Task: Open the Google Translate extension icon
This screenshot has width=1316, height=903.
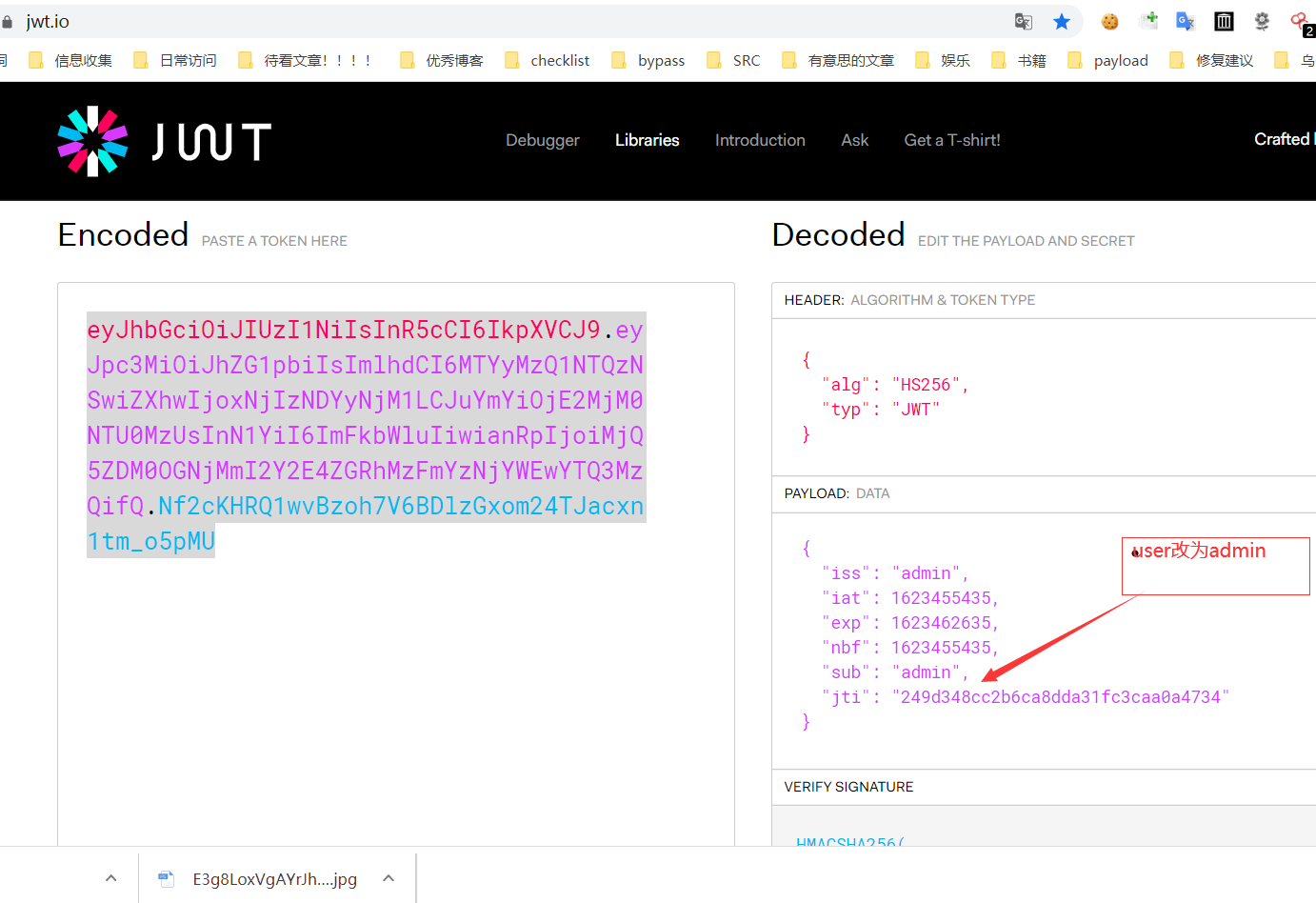Action: 1186,21
